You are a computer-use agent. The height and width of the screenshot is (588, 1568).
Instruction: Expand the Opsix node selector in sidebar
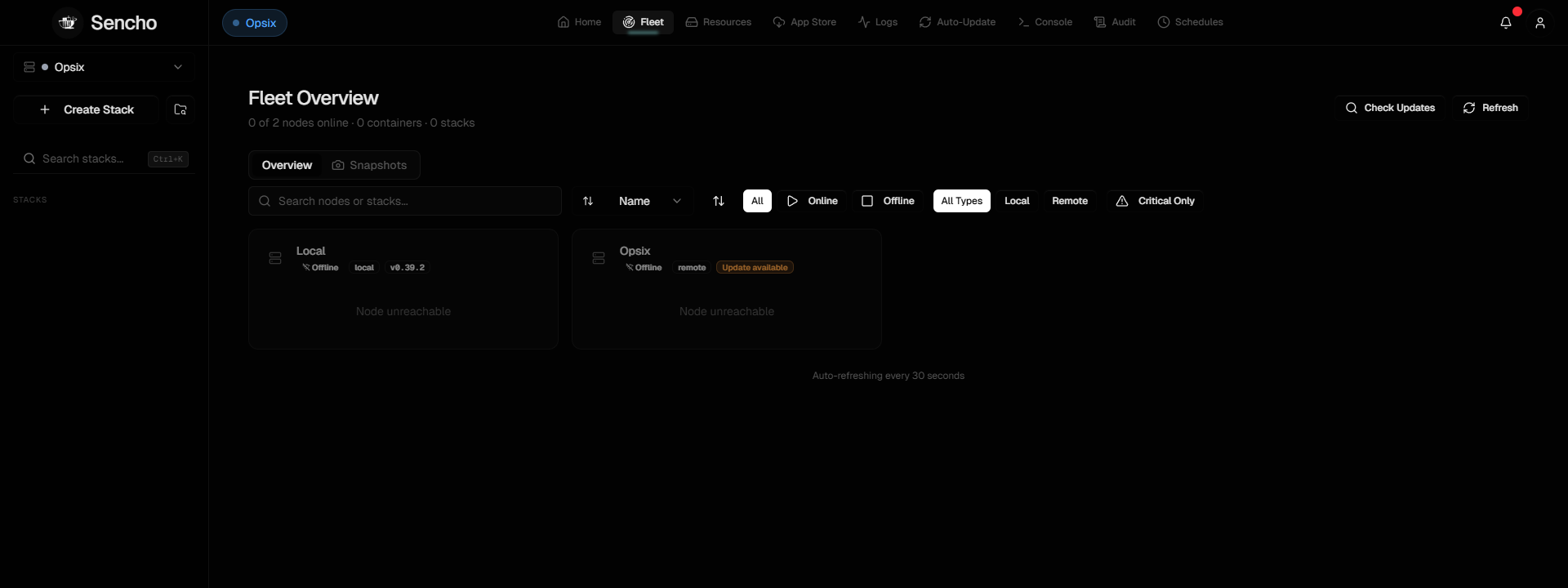[x=104, y=67]
